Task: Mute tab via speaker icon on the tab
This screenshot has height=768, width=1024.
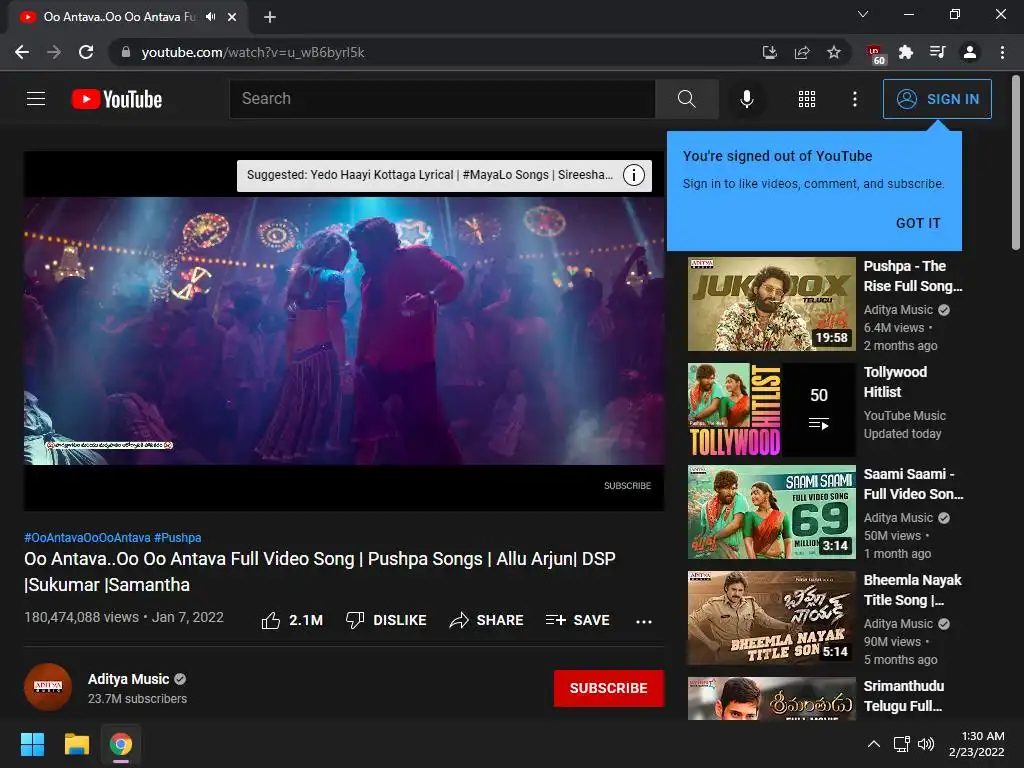Action: click(x=210, y=17)
